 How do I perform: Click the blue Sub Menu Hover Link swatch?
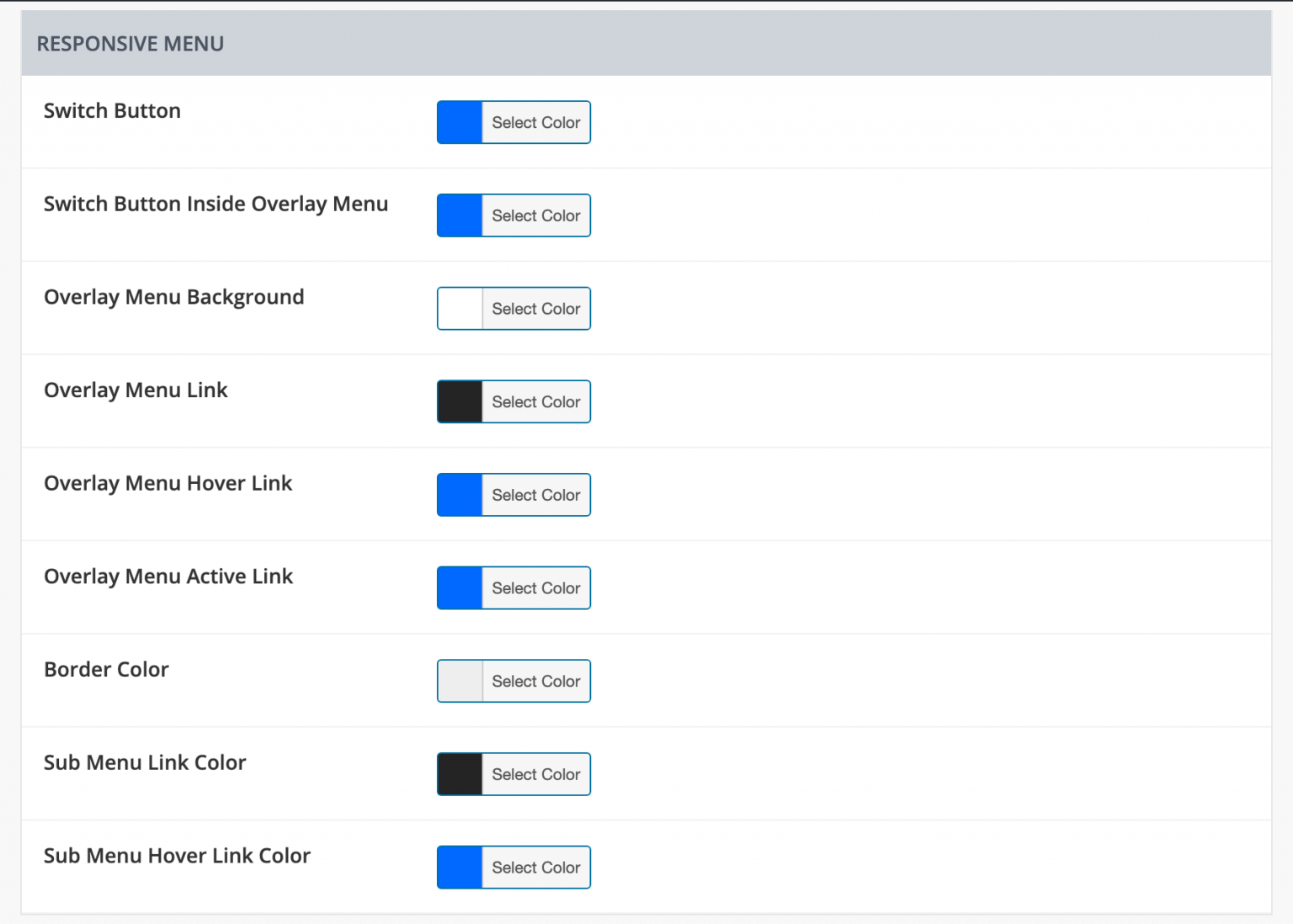pyautogui.click(x=459, y=867)
